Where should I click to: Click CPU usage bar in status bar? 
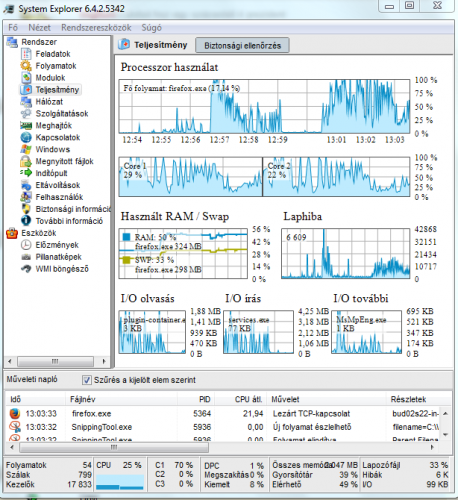(120, 482)
